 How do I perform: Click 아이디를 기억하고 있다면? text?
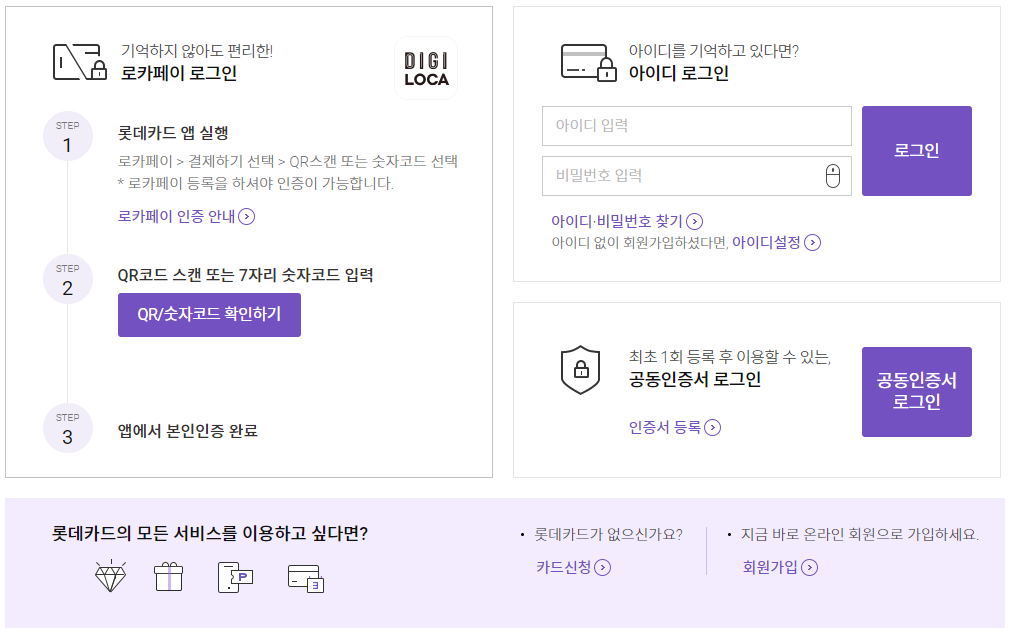point(714,51)
